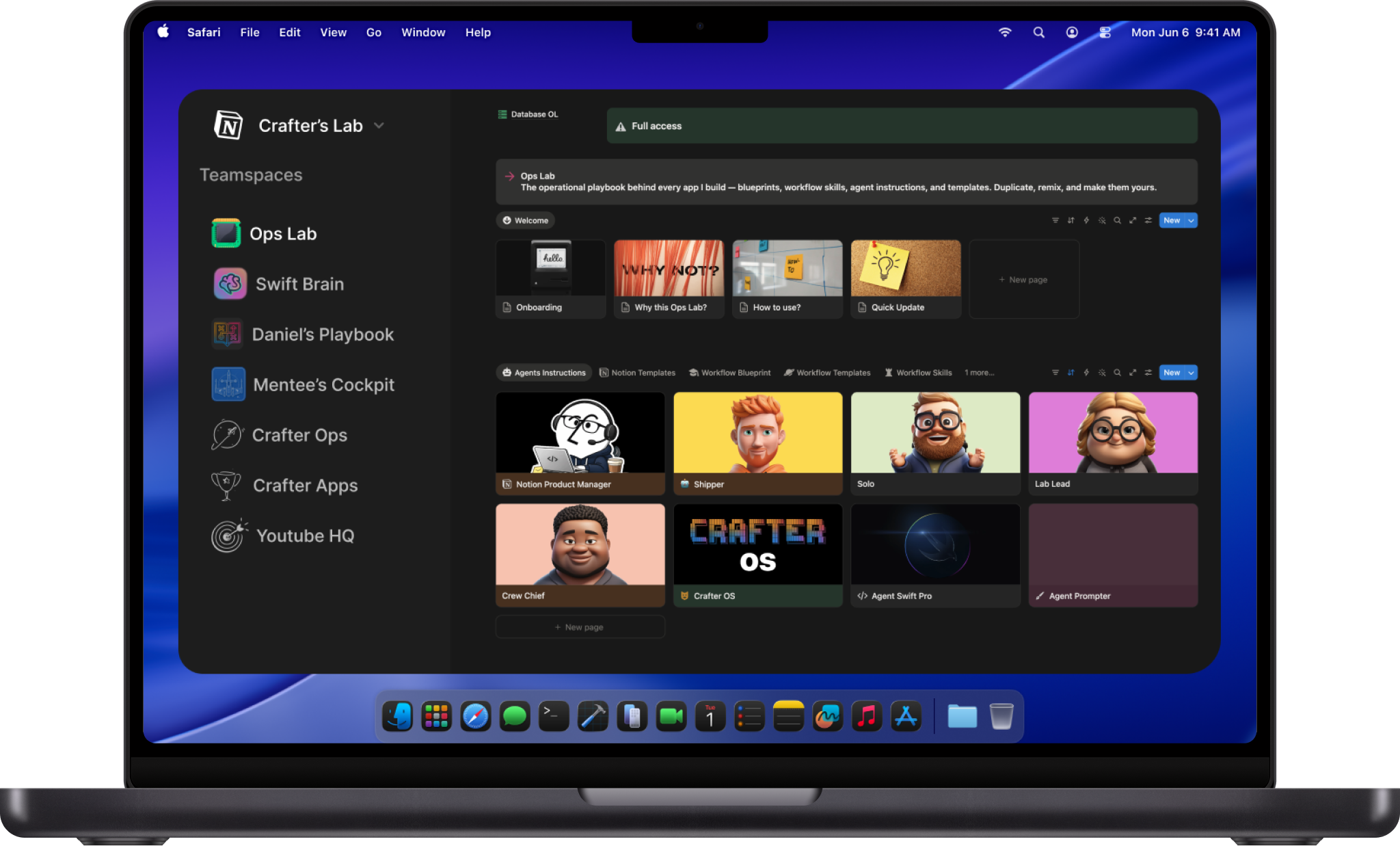Click the filter icon in Agents Instructions toolbar
1400x846 pixels.
click(x=1055, y=373)
